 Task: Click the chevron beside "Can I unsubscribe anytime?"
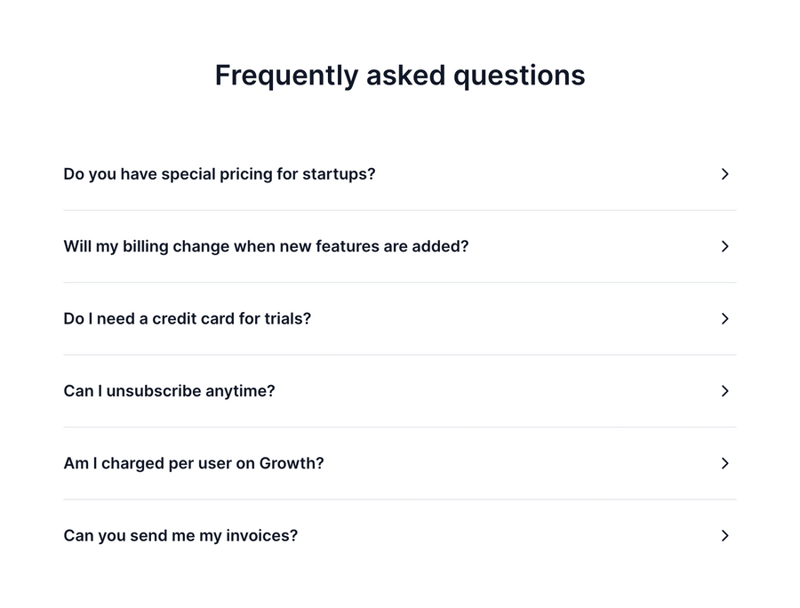pyautogui.click(x=725, y=391)
